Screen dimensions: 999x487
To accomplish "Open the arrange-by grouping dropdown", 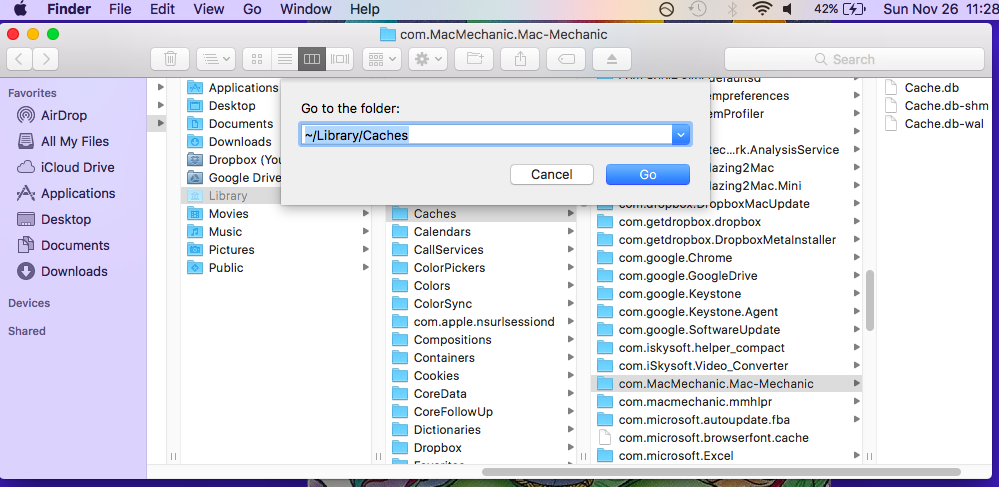I will coord(382,59).
